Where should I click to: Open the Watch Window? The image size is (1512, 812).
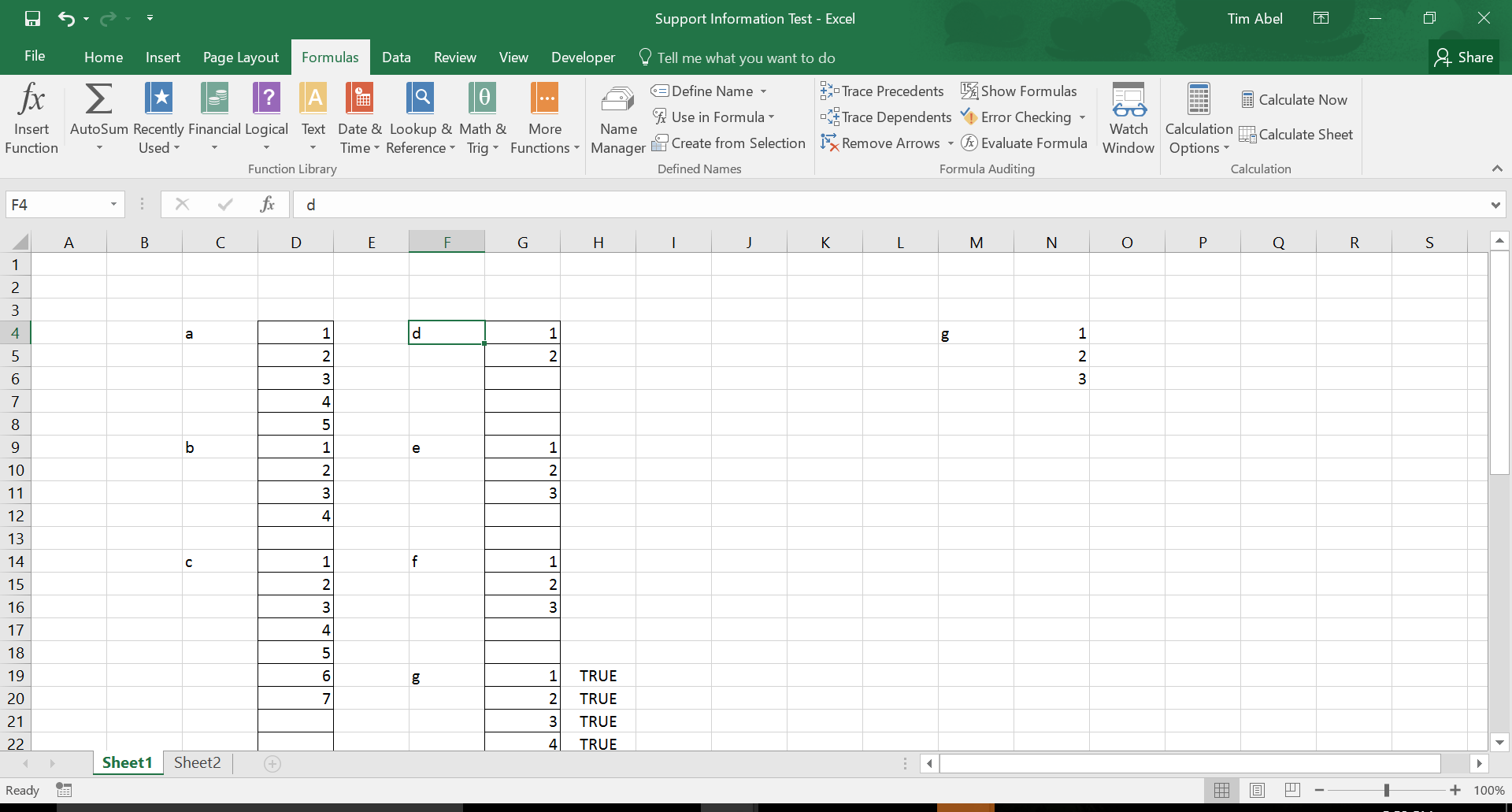pyautogui.click(x=1128, y=118)
